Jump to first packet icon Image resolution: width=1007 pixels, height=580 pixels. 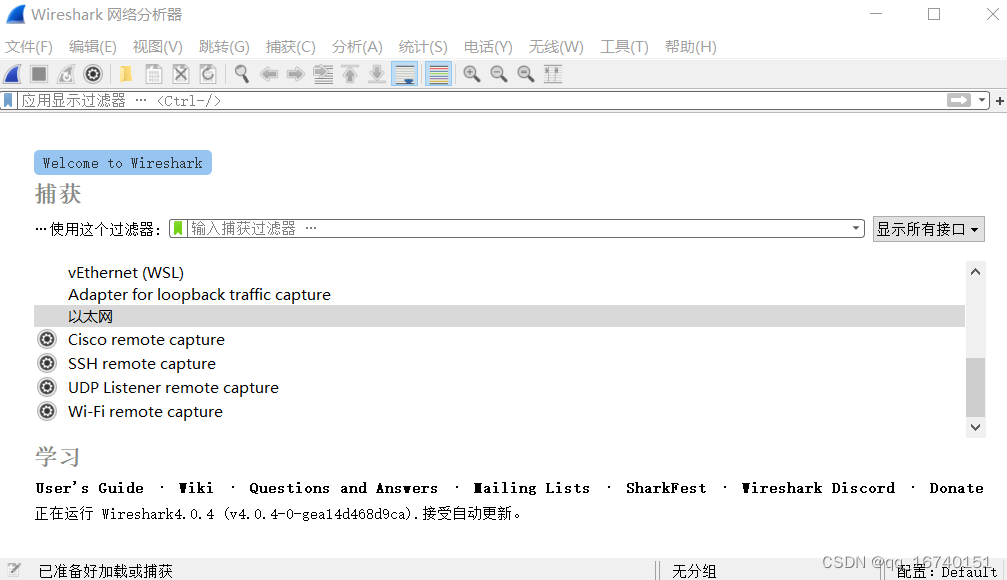(350, 75)
